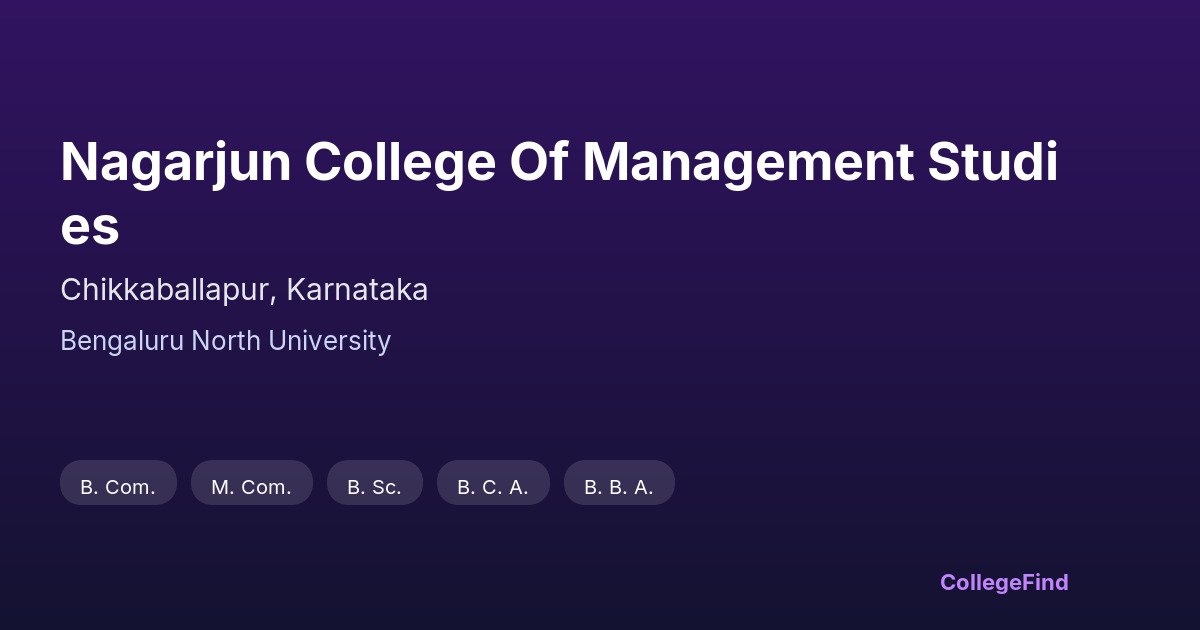
Task: Pick the B. C. A. course tag
Action: pos(493,487)
